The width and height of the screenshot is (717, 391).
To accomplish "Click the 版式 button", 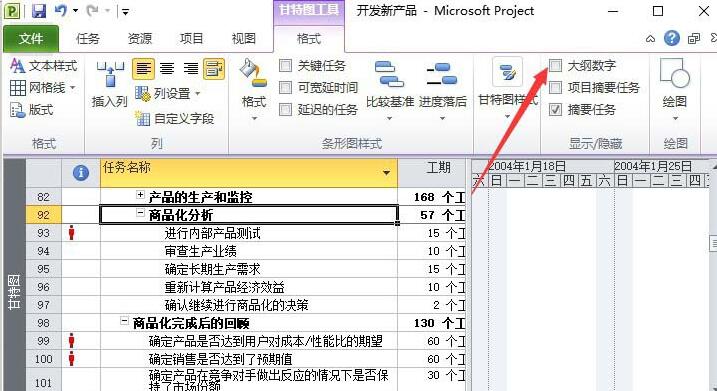I will point(32,110).
